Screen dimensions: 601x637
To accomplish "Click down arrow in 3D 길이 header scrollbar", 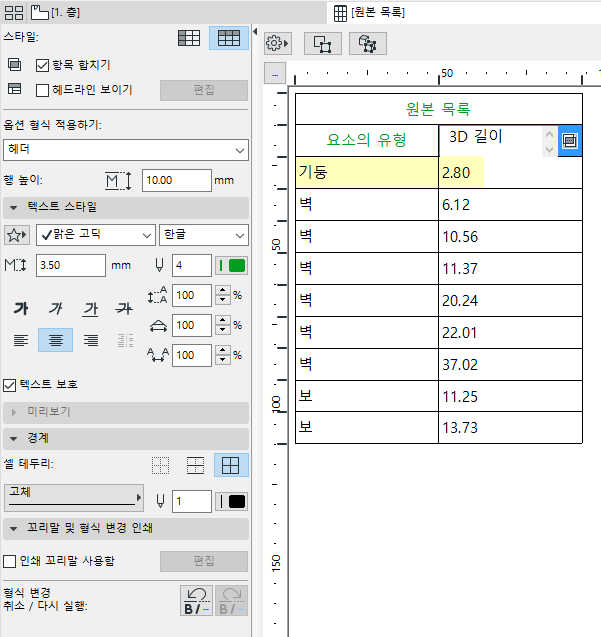I will point(549,150).
